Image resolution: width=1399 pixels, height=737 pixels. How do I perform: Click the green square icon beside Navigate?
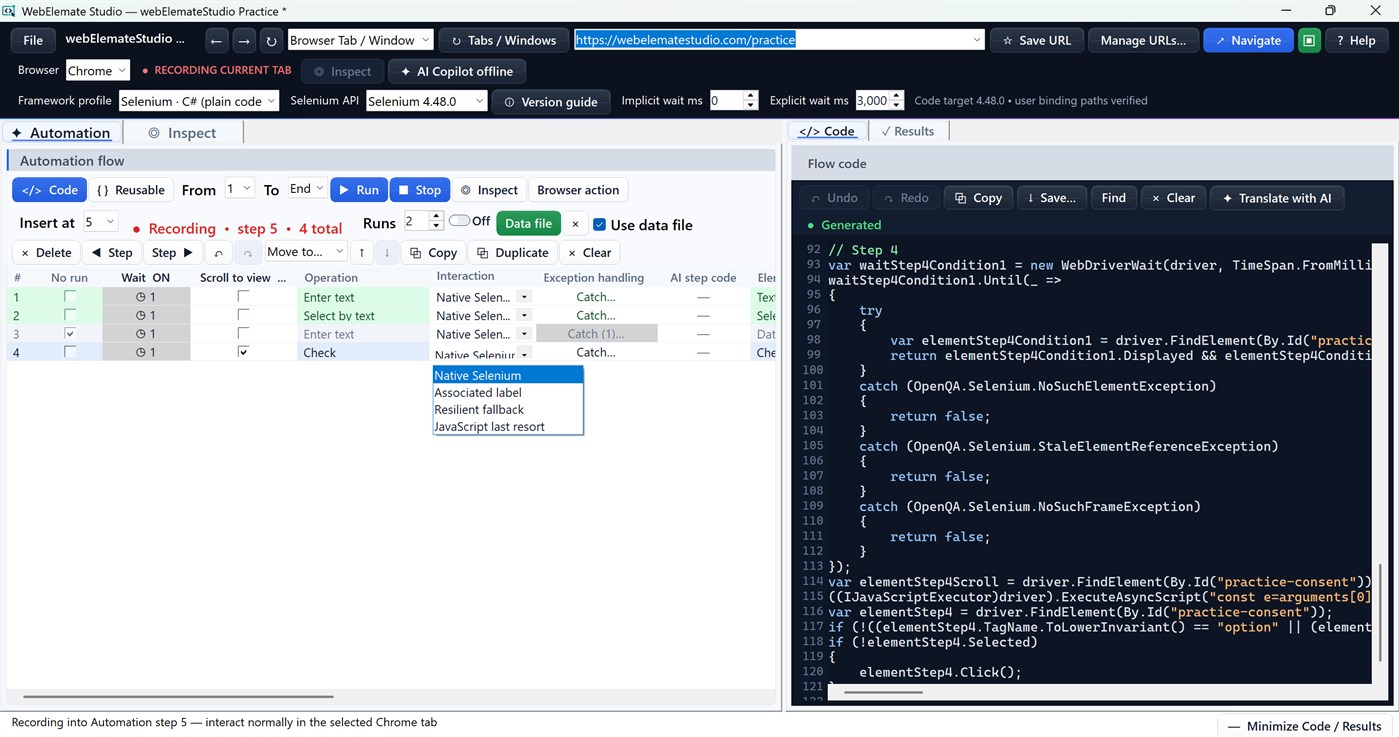(1308, 40)
